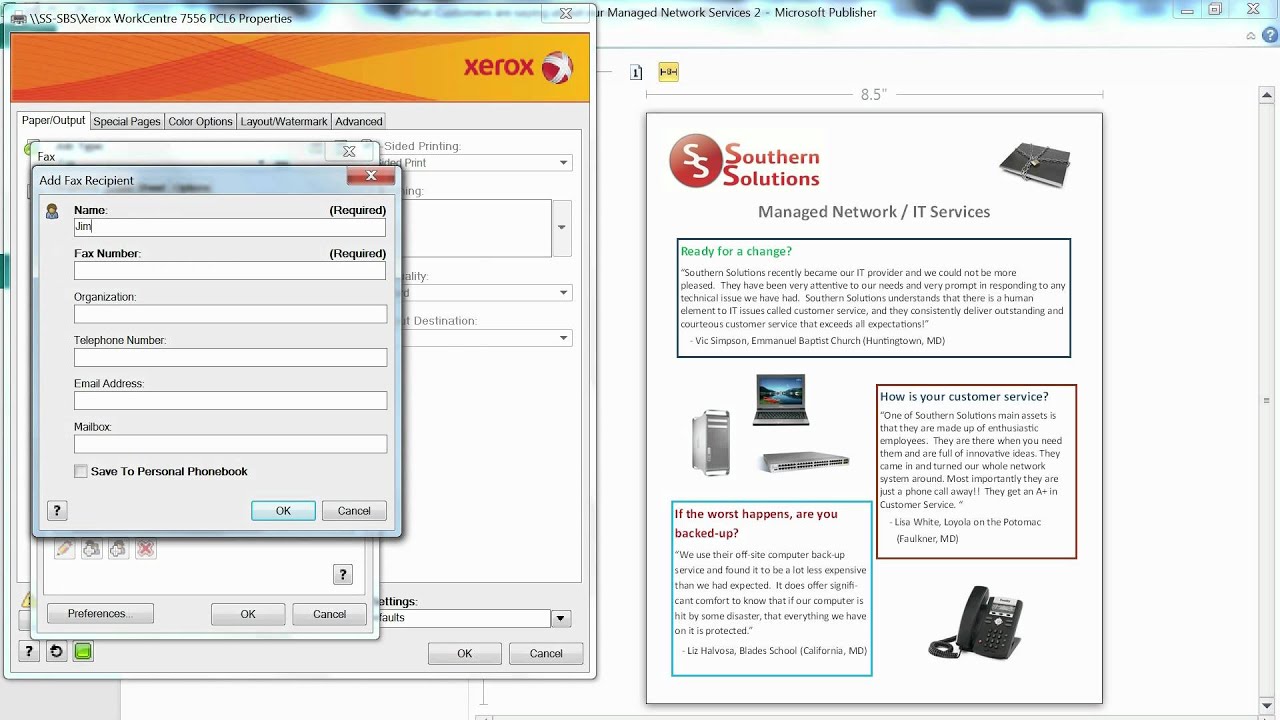
Task: Confirm recipient with OK in Add Fax Recipient
Action: (x=283, y=510)
